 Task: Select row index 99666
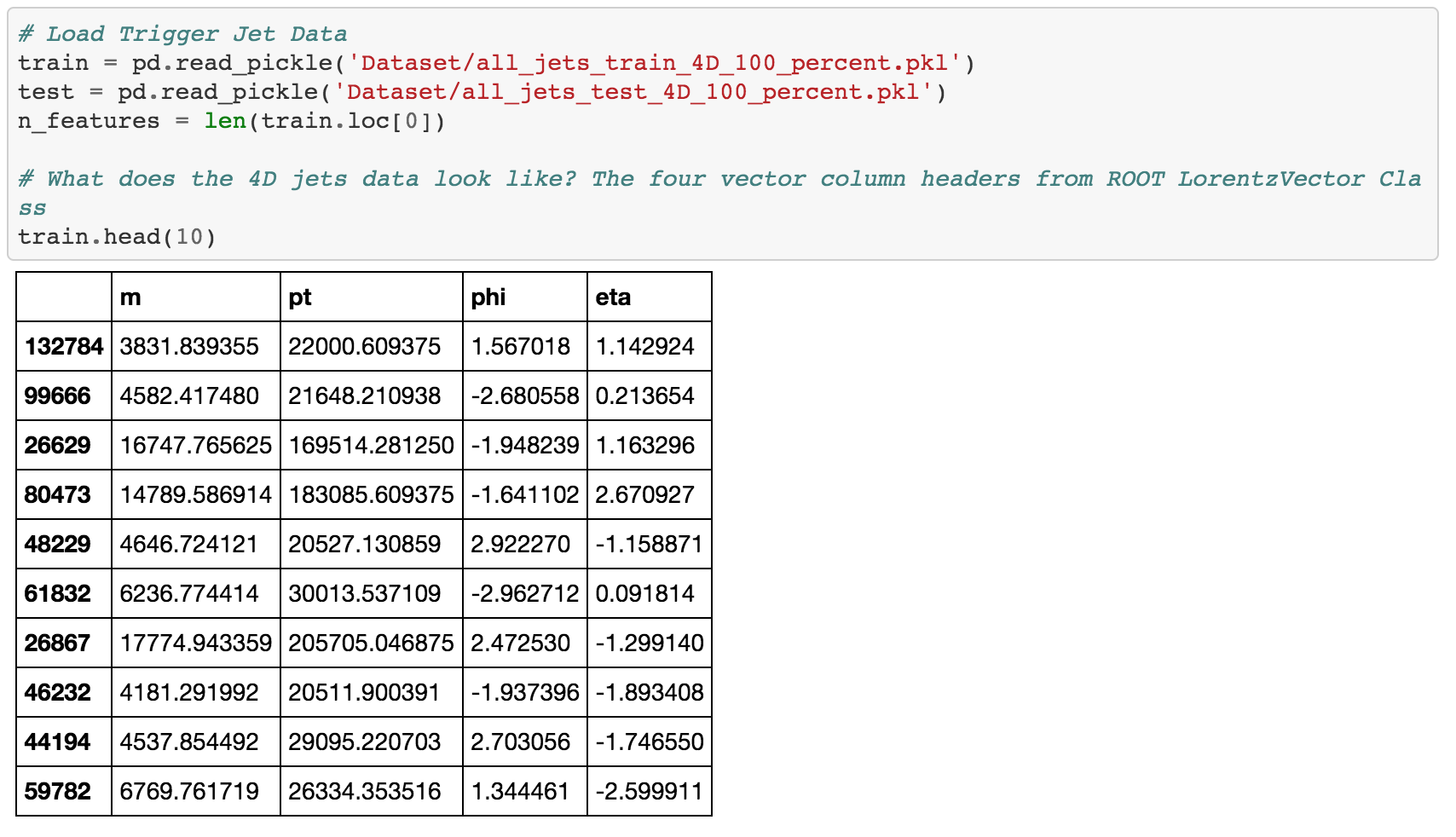tap(57, 395)
